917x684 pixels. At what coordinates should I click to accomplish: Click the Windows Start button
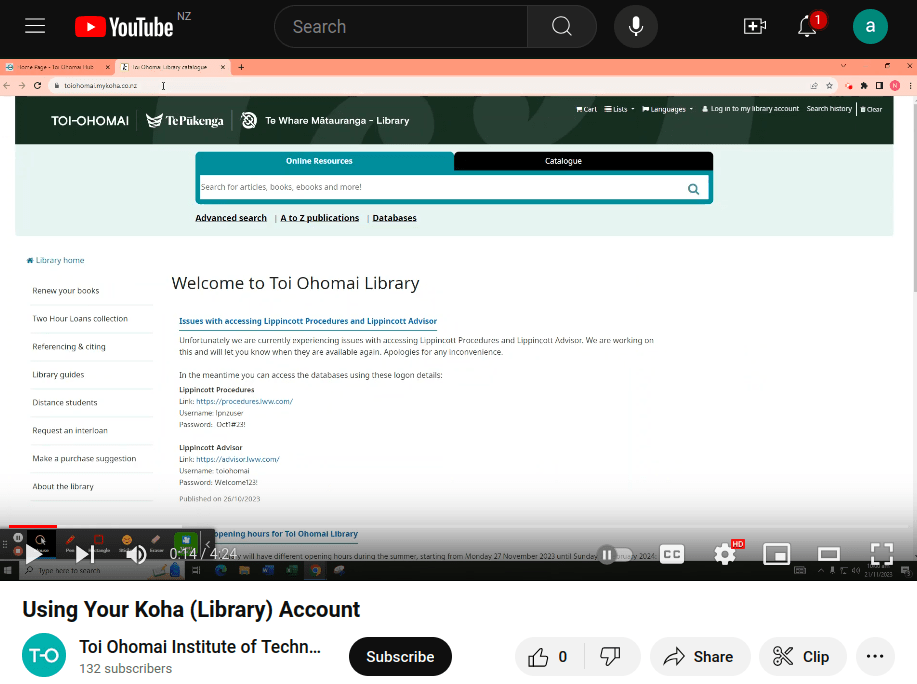coord(8,570)
